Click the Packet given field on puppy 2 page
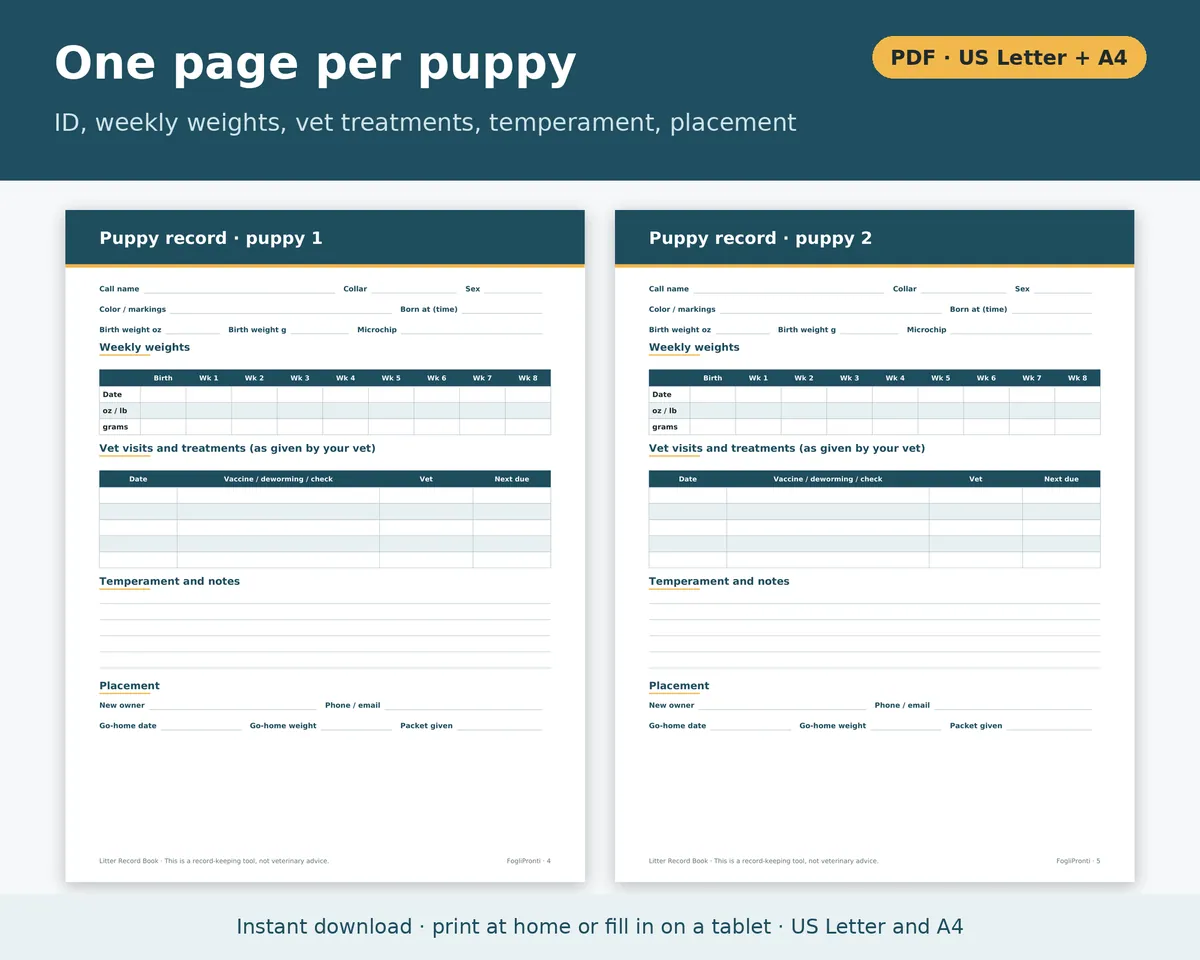The width and height of the screenshot is (1200, 960). pos(1050,726)
